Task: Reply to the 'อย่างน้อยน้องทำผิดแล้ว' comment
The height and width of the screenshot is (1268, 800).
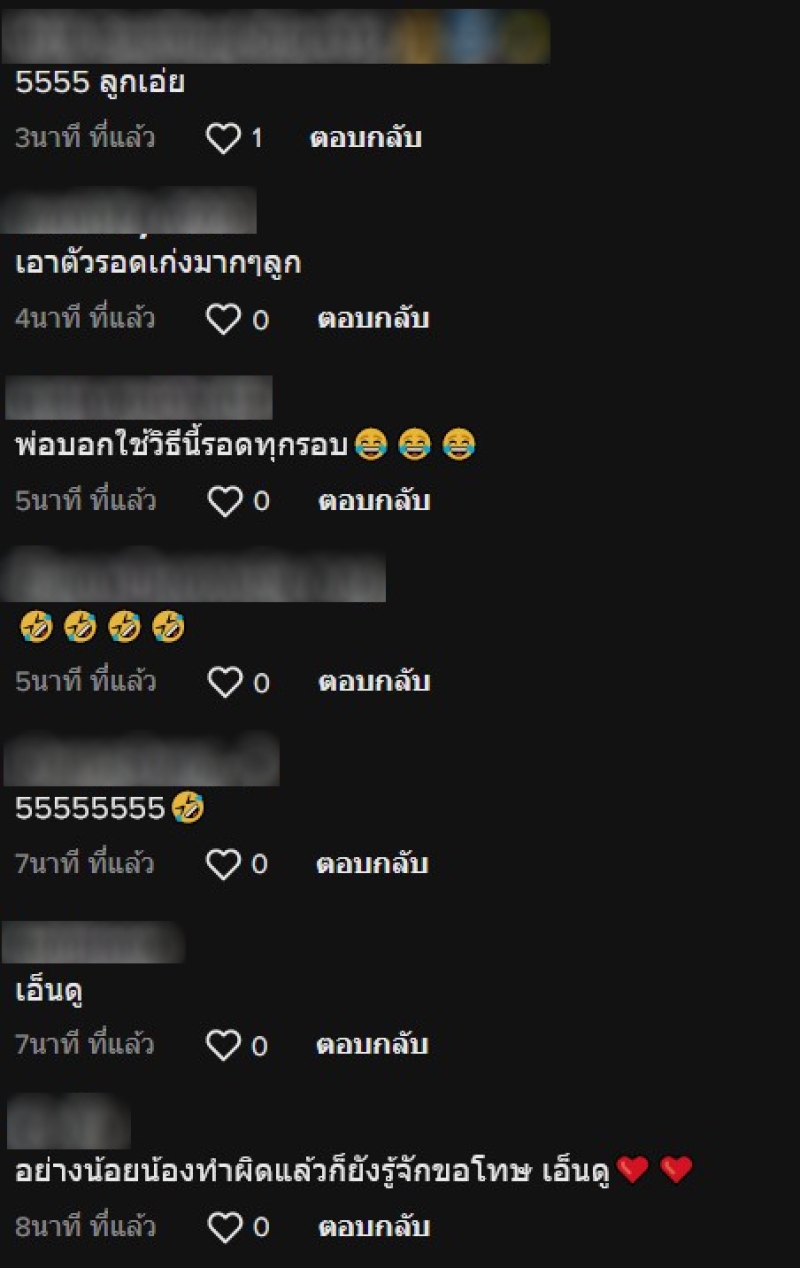Action: [x=374, y=1227]
